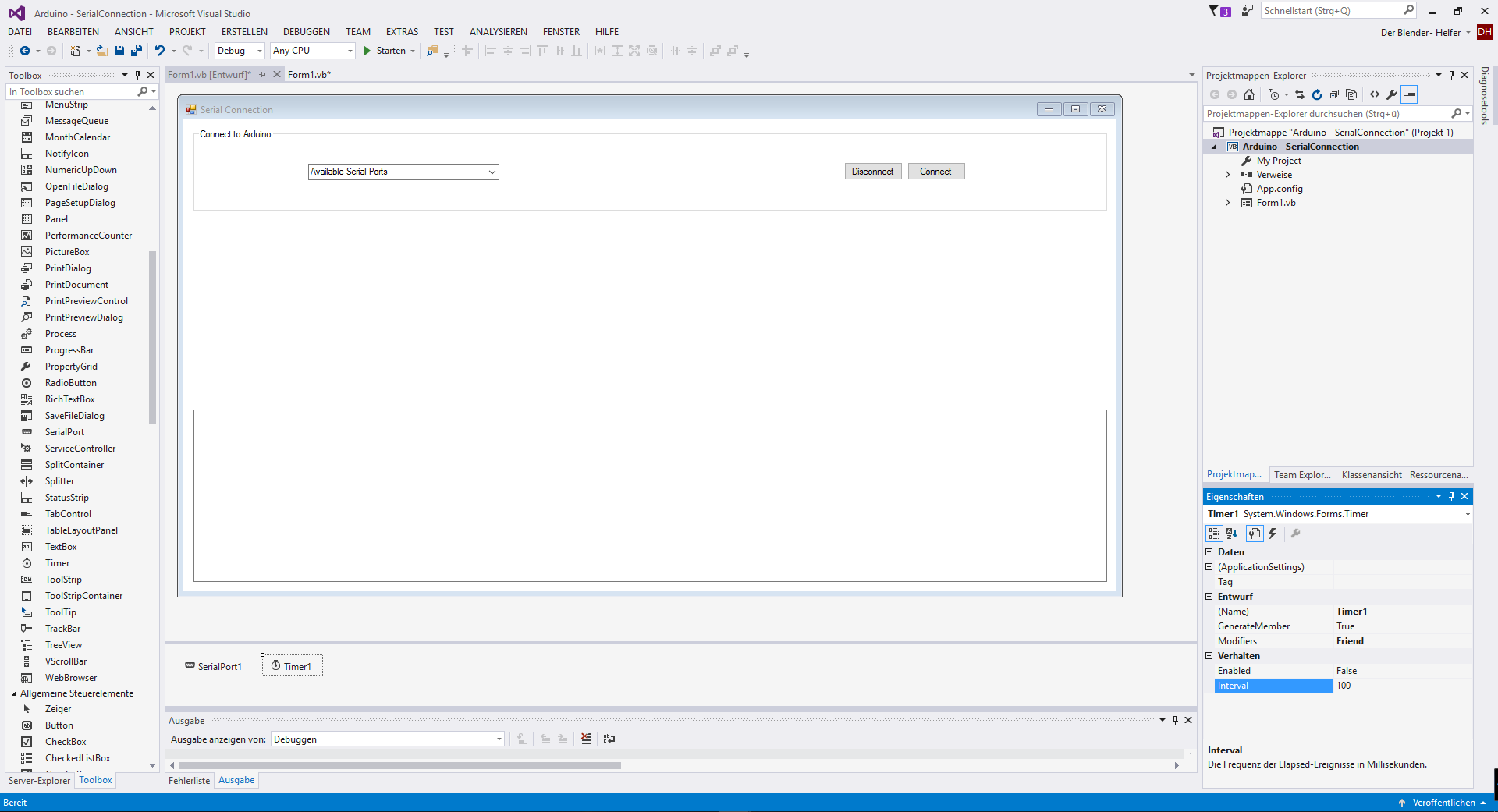Refresh the Projektmappen-Explorer

(1317, 94)
